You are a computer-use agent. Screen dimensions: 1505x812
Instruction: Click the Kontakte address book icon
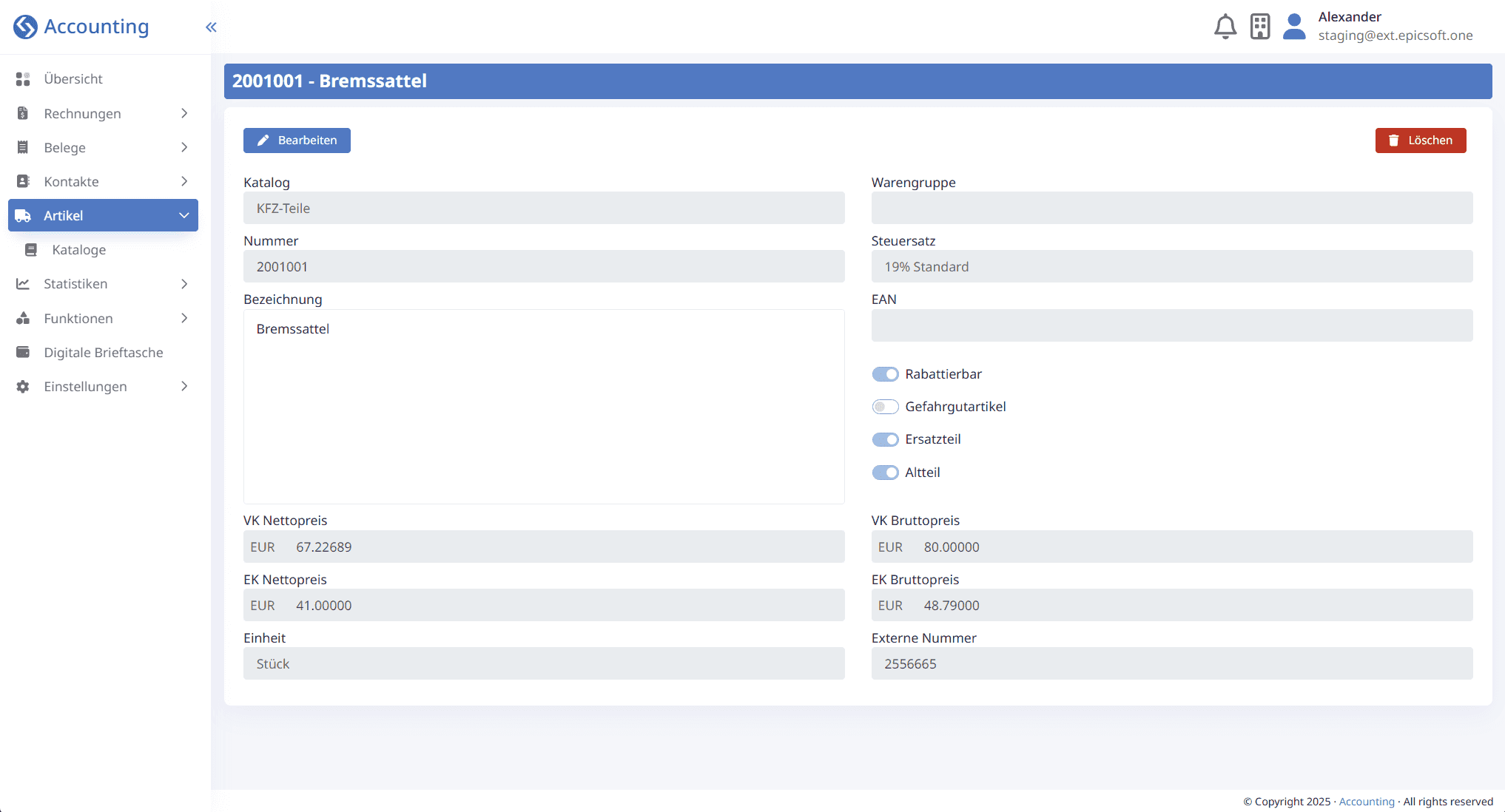pyautogui.click(x=23, y=181)
